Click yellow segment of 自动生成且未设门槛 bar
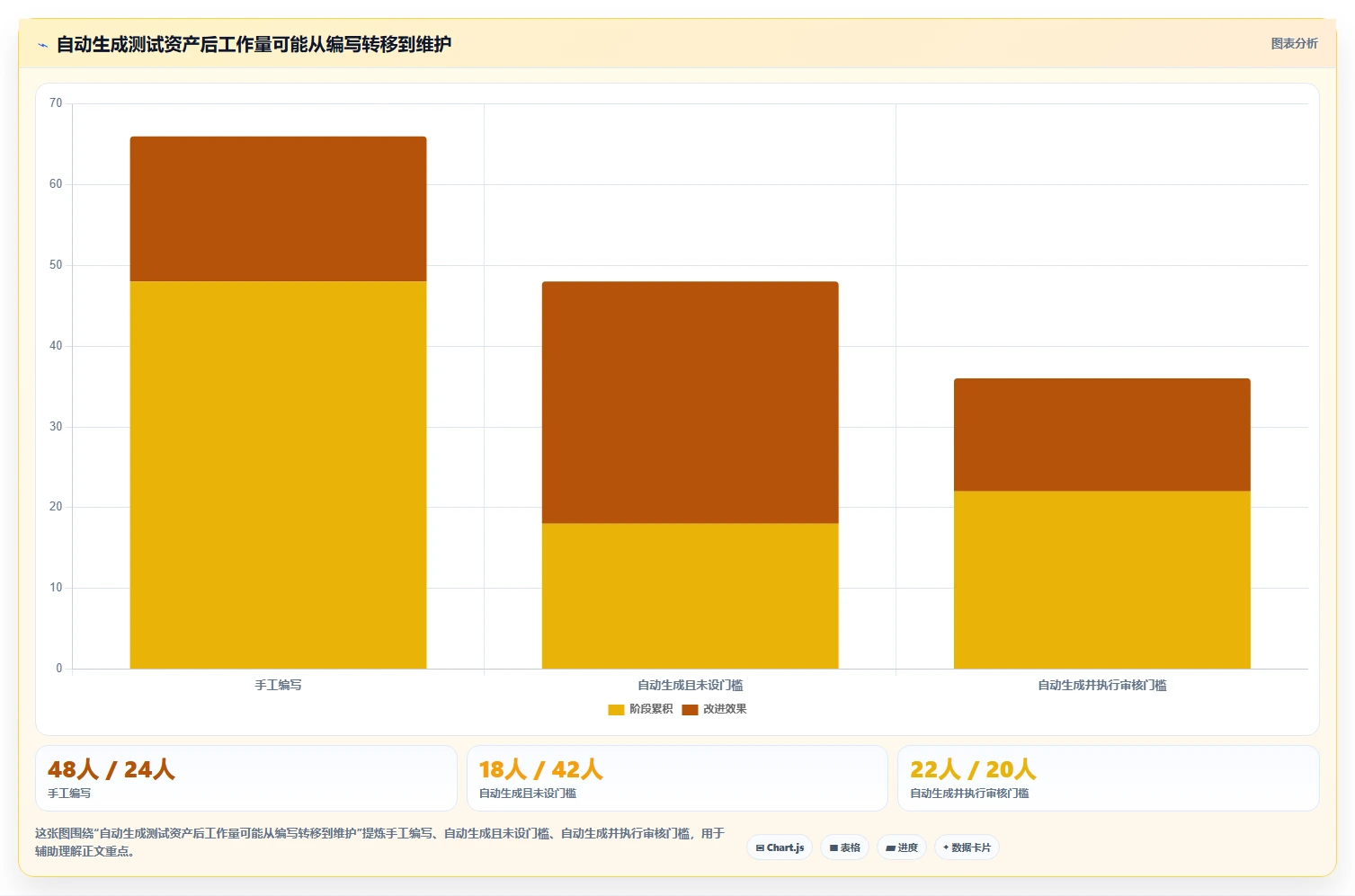The height and width of the screenshot is (896, 1355). [690, 596]
